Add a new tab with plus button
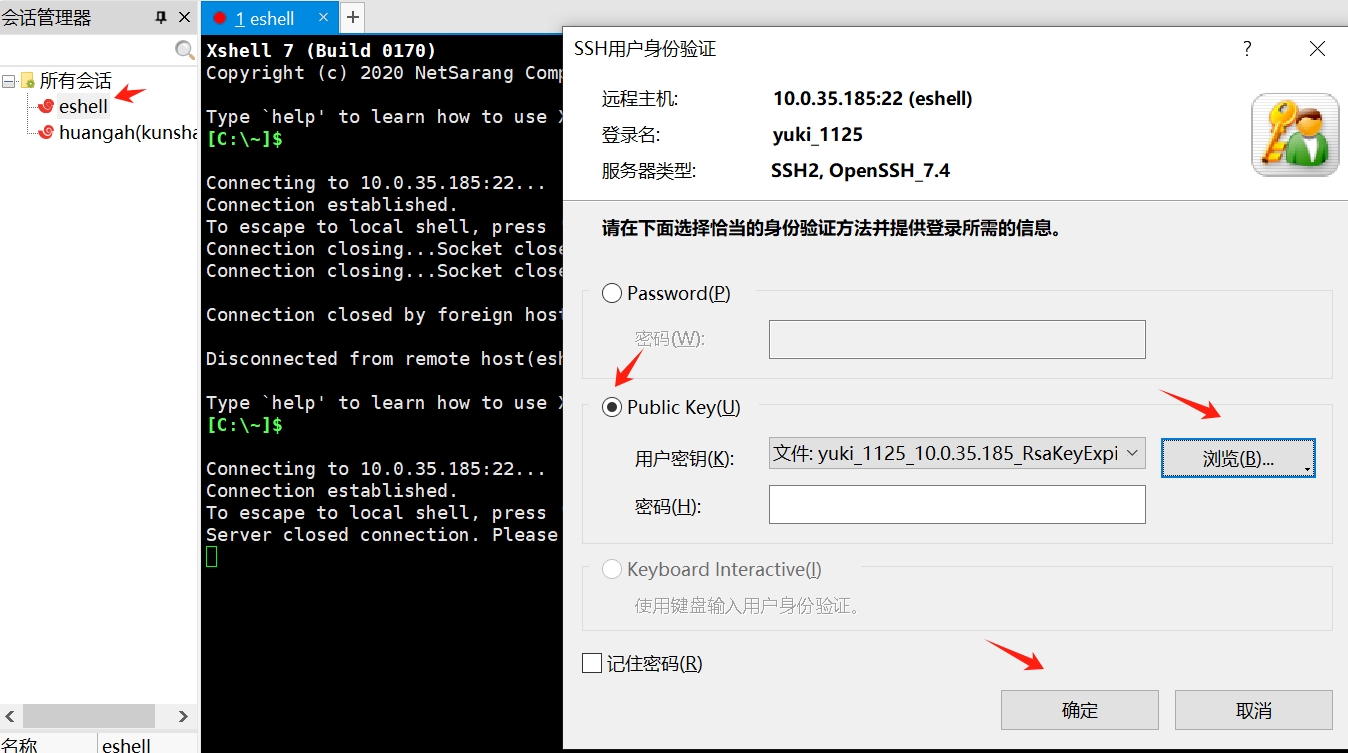Viewport: 1348px width, 753px height. pyautogui.click(x=353, y=17)
